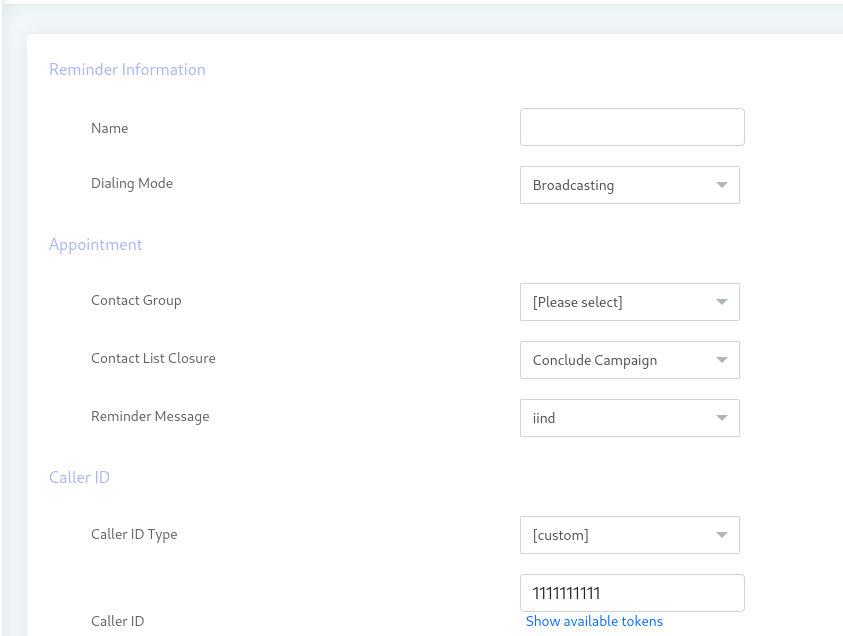This screenshot has height=636, width=843.
Task: Click the Reminder Message label
Action: click(150, 416)
